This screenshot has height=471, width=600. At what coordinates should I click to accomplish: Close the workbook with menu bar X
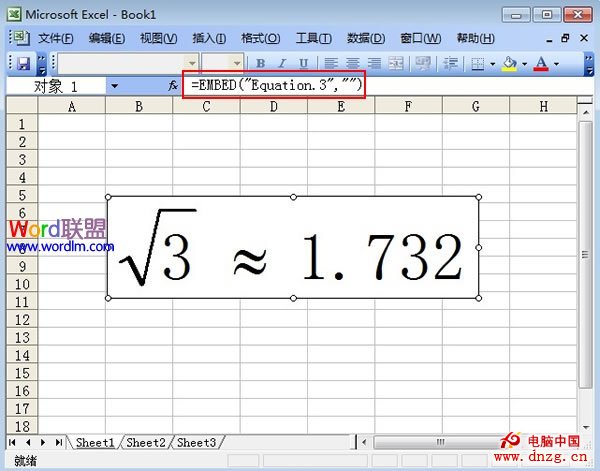click(584, 38)
